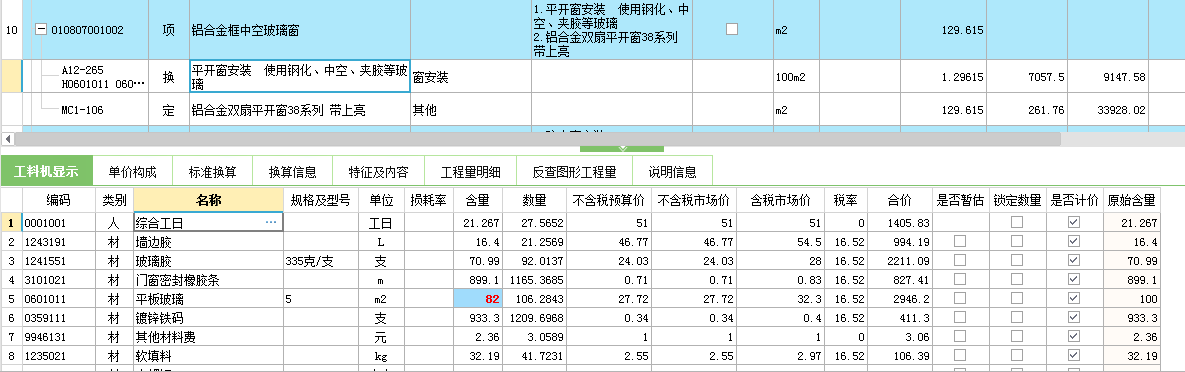The width and height of the screenshot is (1185, 372).
Task: Select the 镀锌铁码 material name
Action: pyautogui.click(x=159, y=318)
